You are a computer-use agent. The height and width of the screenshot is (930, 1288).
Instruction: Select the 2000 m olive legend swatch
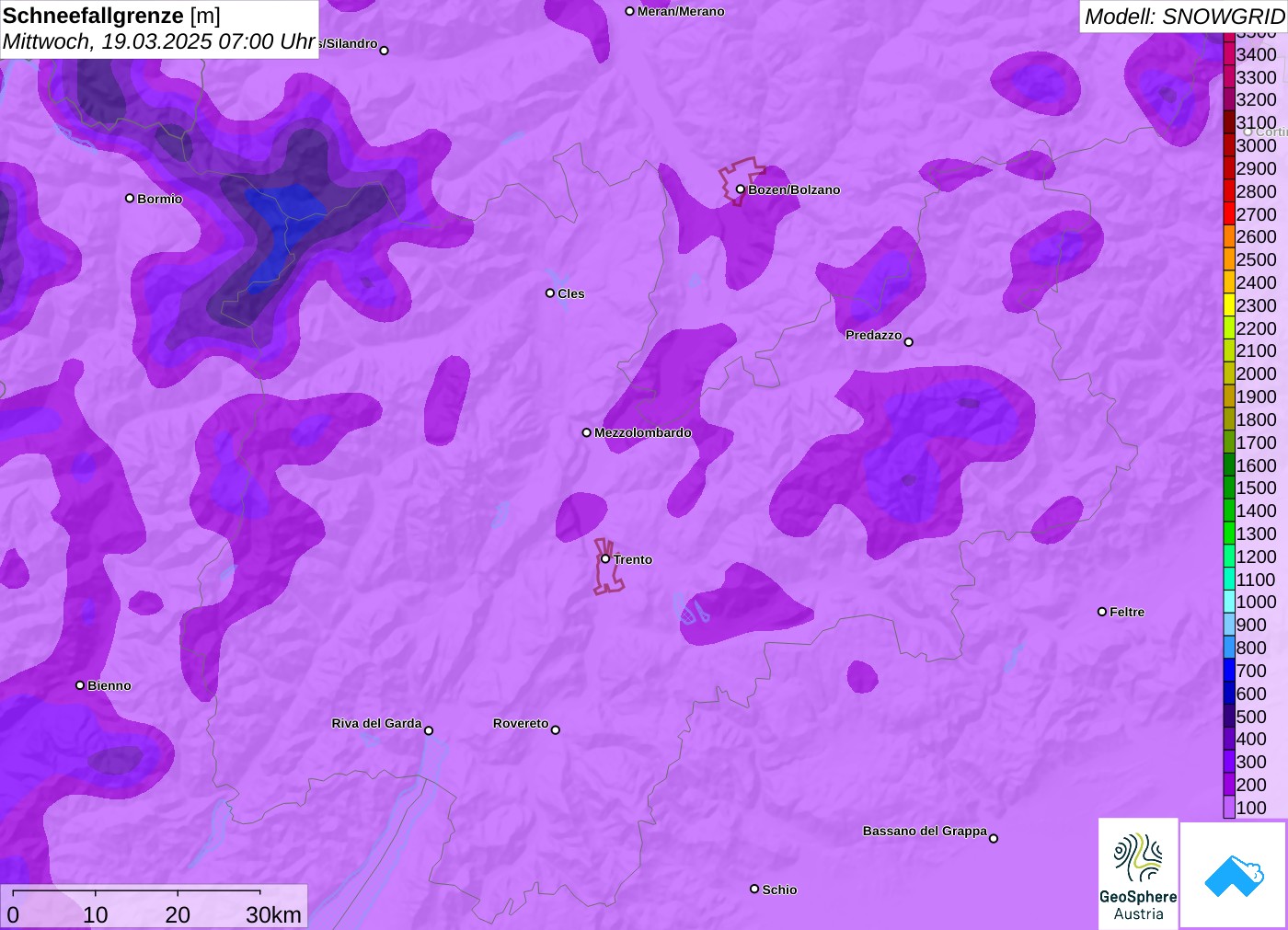point(1229,373)
